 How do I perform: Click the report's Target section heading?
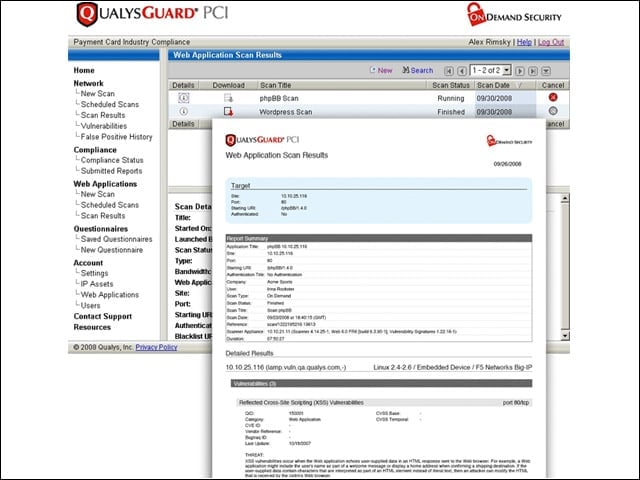pos(240,186)
